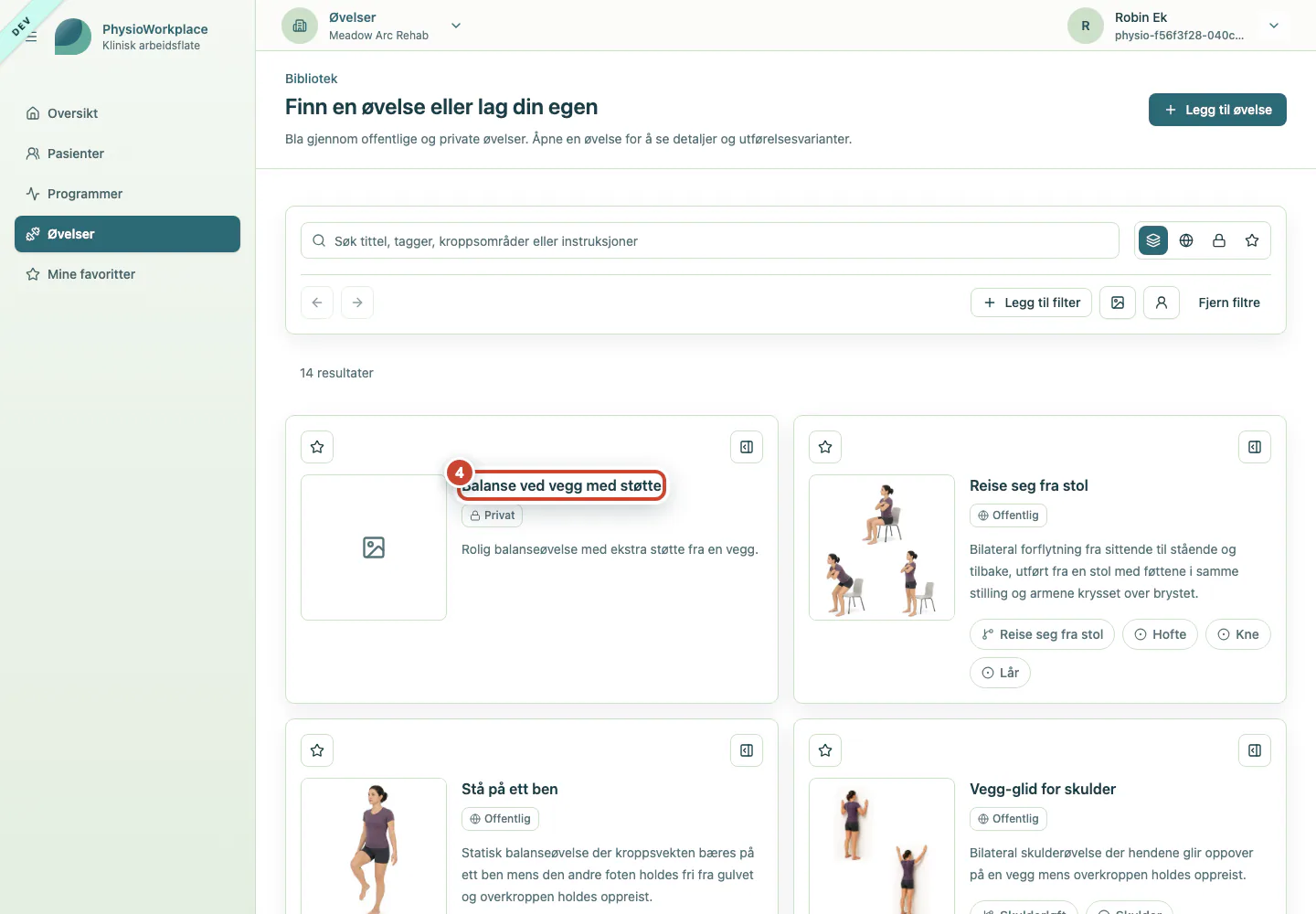
Task: Filter by public exercises globe icon
Action: tap(1186, 240)
